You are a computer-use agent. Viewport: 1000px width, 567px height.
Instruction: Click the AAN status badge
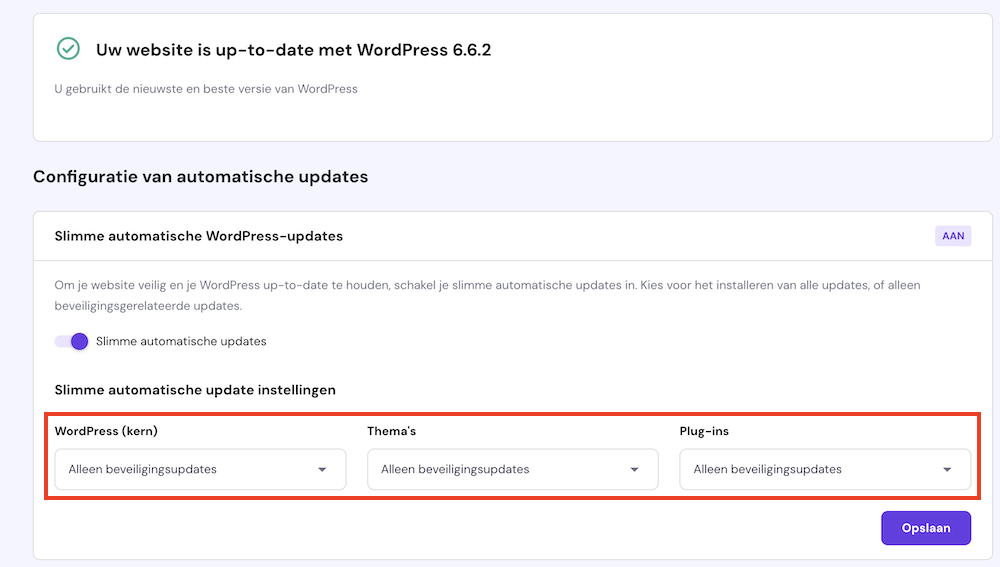953,237
